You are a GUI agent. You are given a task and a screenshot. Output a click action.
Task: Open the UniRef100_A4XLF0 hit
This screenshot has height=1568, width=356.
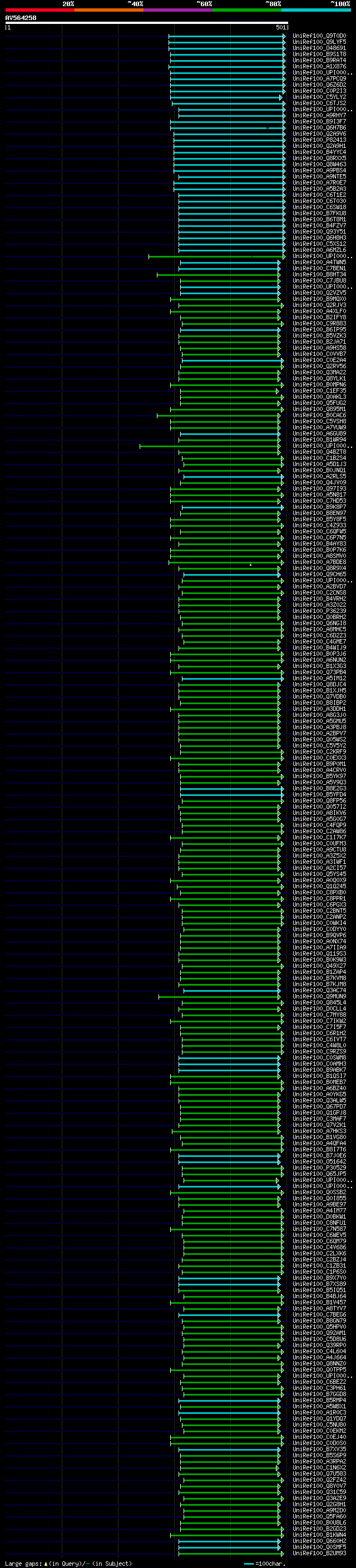tap(319, 311)
